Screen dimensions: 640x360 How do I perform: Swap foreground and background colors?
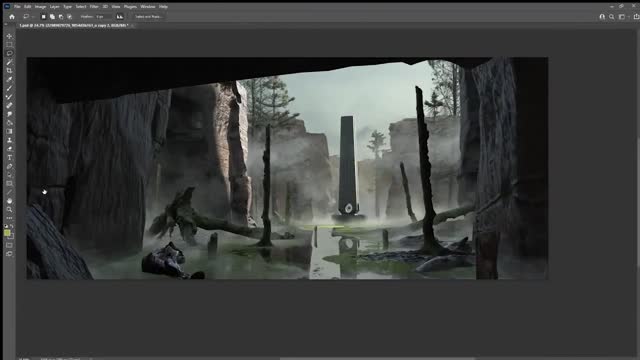coord(12,226)
